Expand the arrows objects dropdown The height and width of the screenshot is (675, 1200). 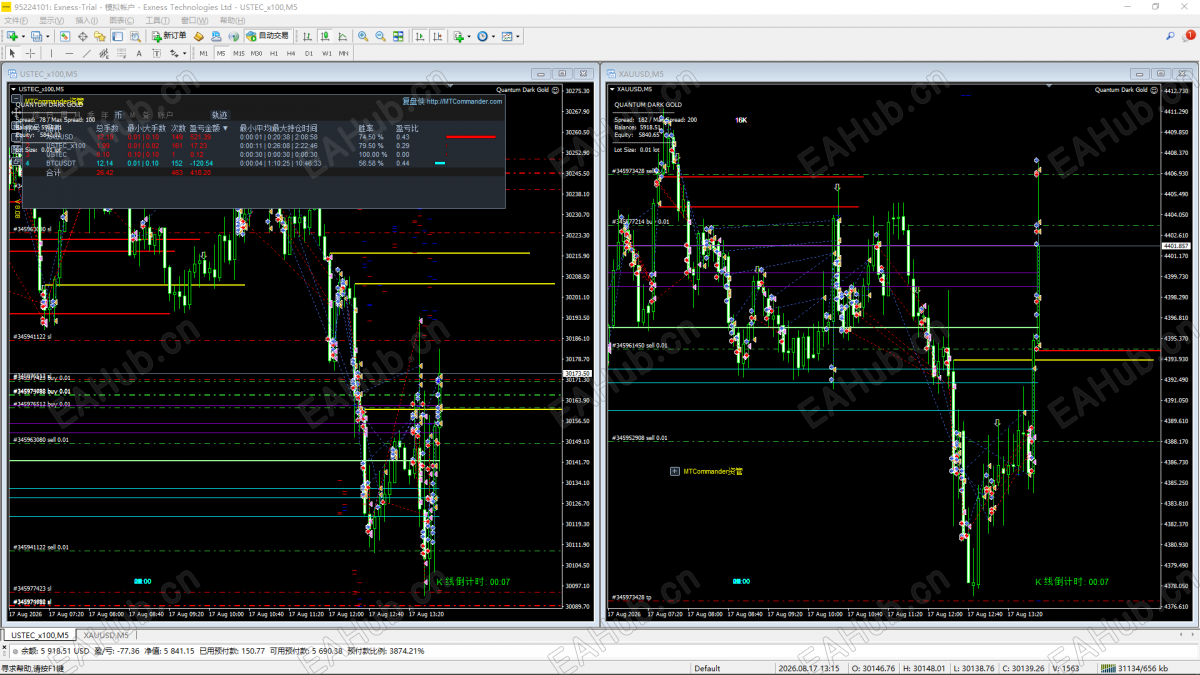(185, 53)
